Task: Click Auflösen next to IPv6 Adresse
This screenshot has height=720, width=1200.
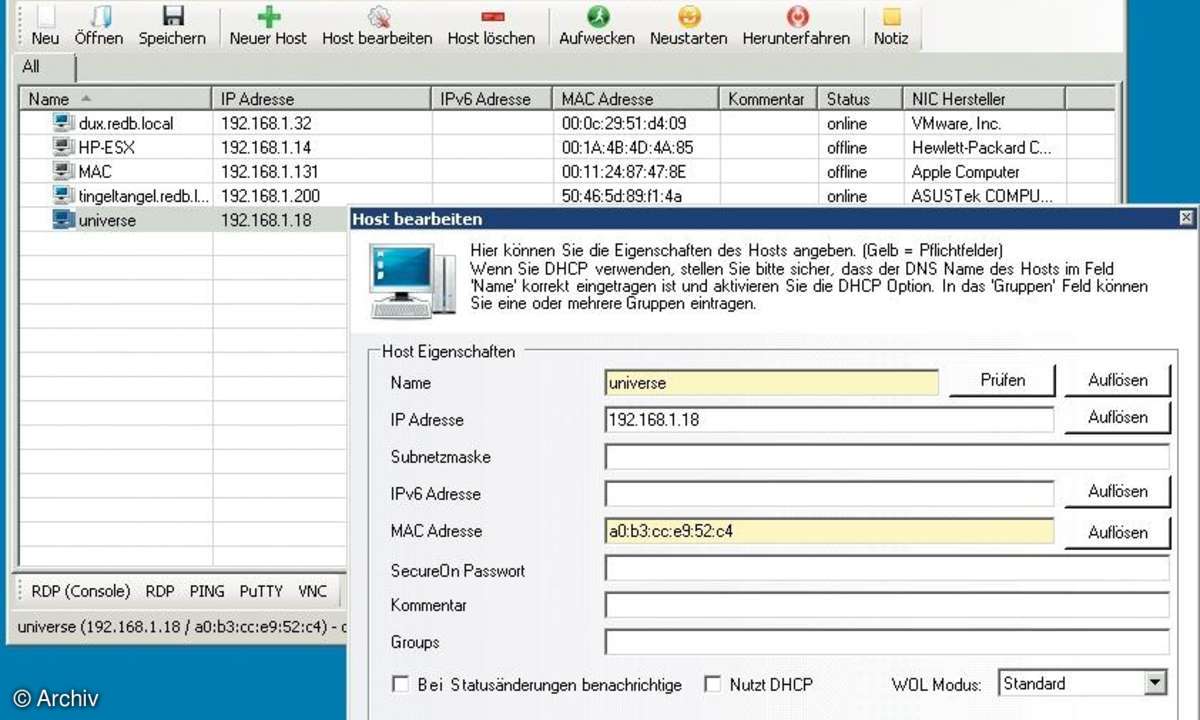Action: [x=1117, y=491]
